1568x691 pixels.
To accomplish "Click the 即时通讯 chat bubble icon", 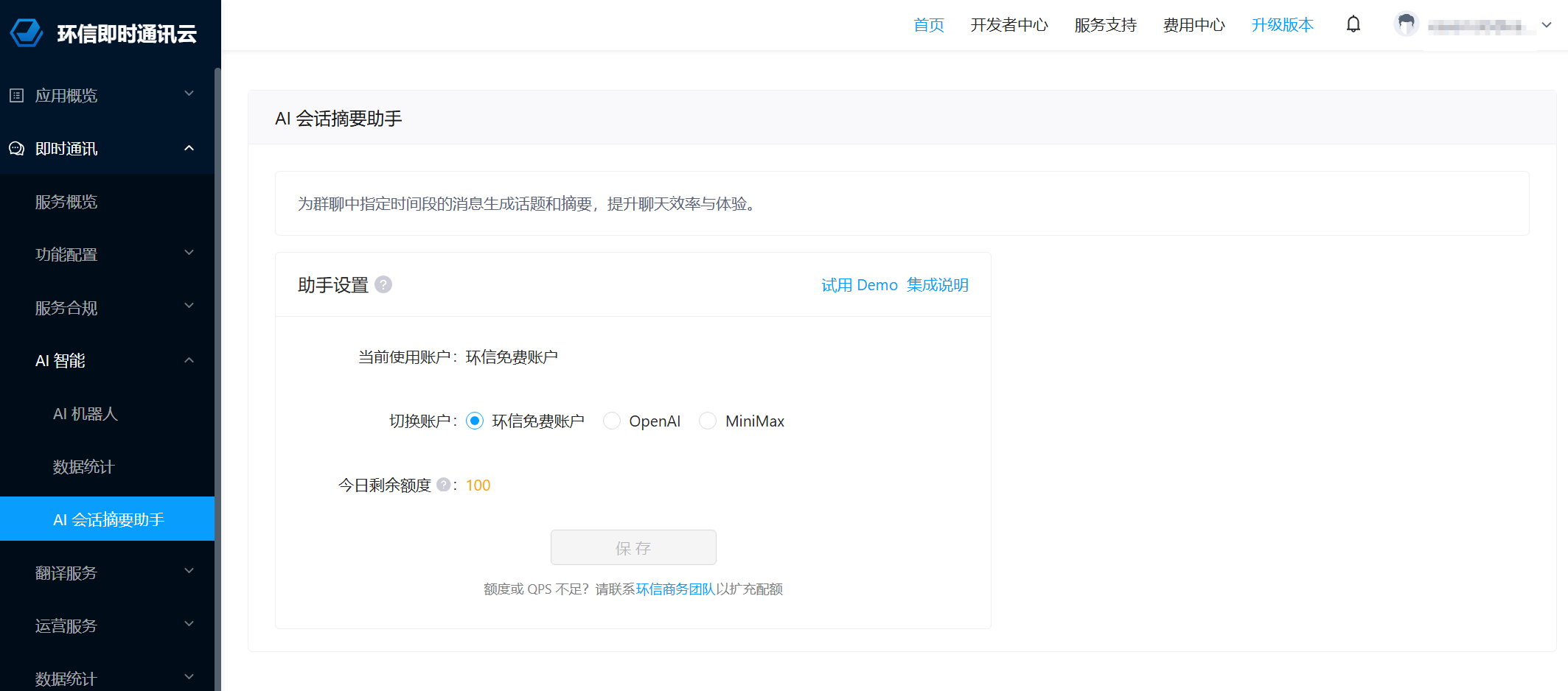I will 16,149.
